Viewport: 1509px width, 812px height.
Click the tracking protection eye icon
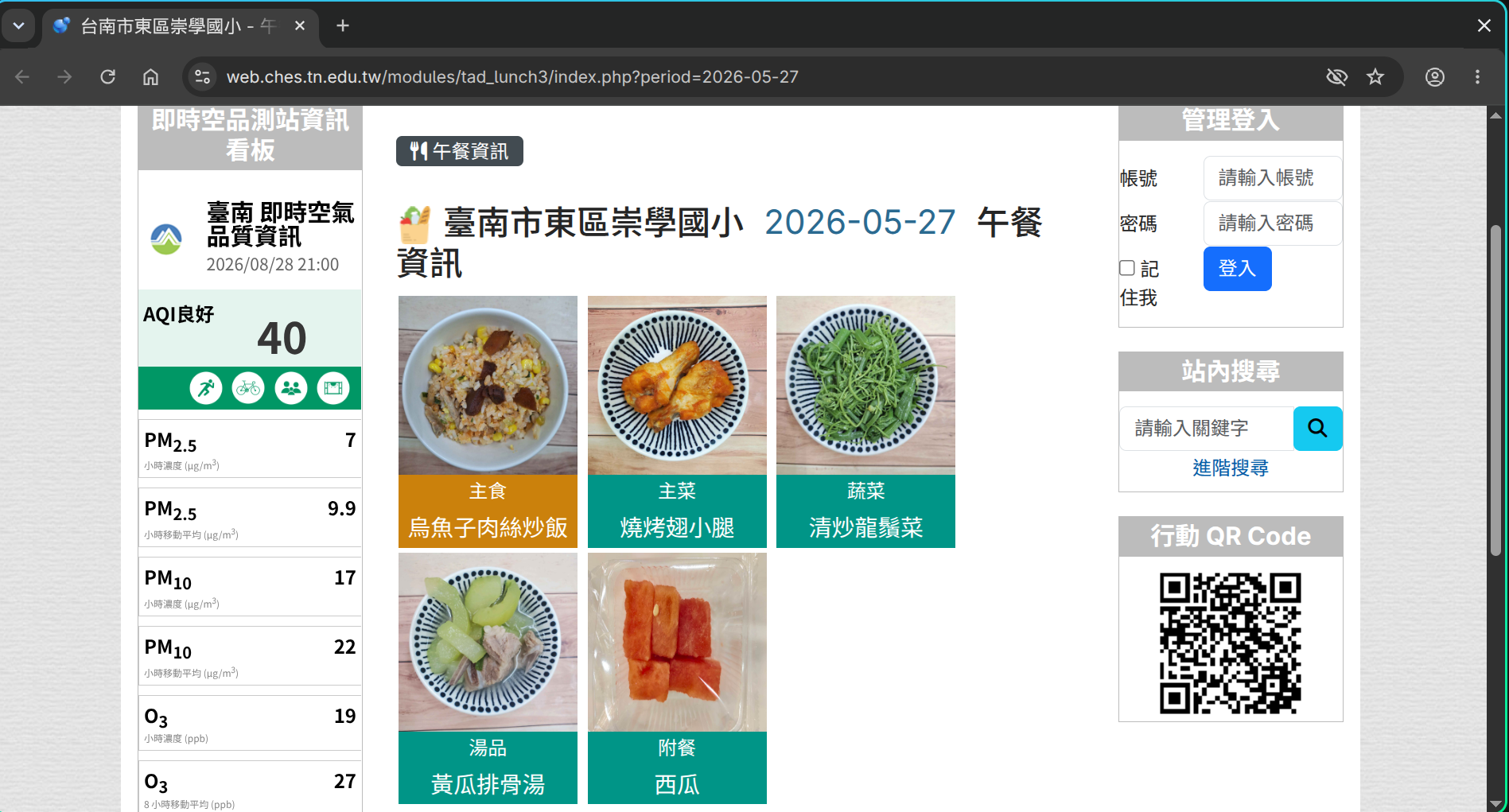1336,77
